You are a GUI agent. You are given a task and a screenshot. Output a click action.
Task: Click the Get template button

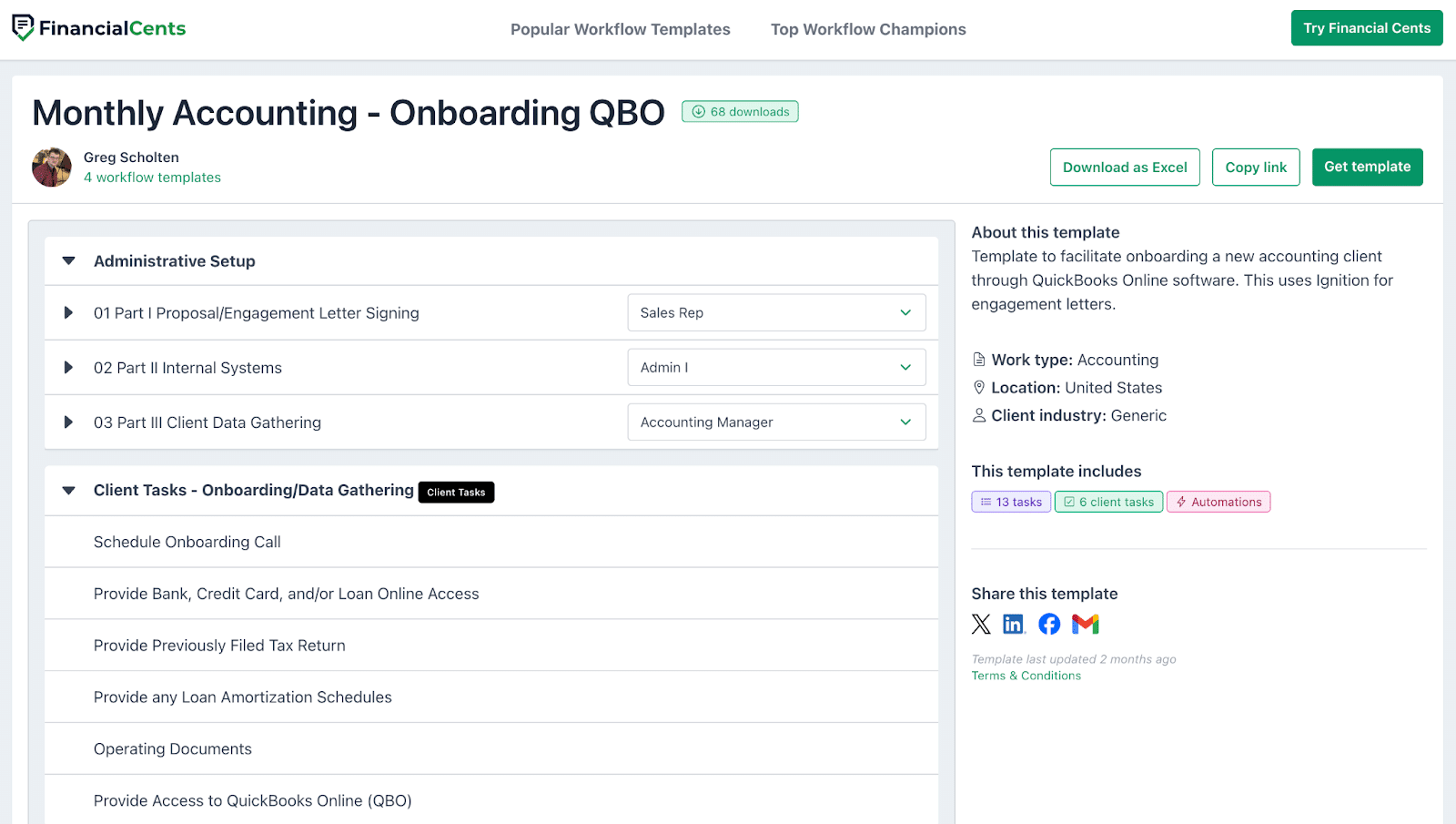[x=1367, y=167]
